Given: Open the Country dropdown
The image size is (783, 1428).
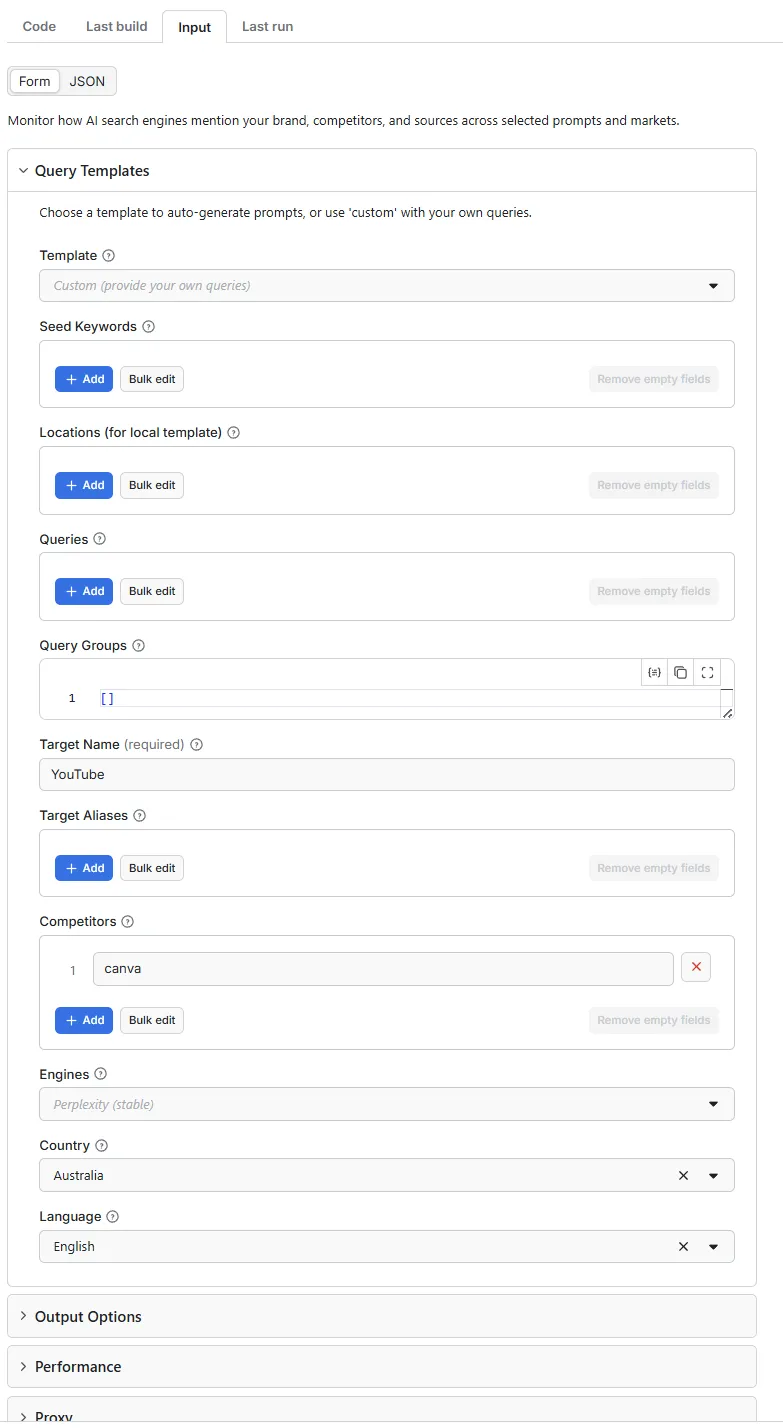Looking at the screenshot, I should coord(714,1175).
